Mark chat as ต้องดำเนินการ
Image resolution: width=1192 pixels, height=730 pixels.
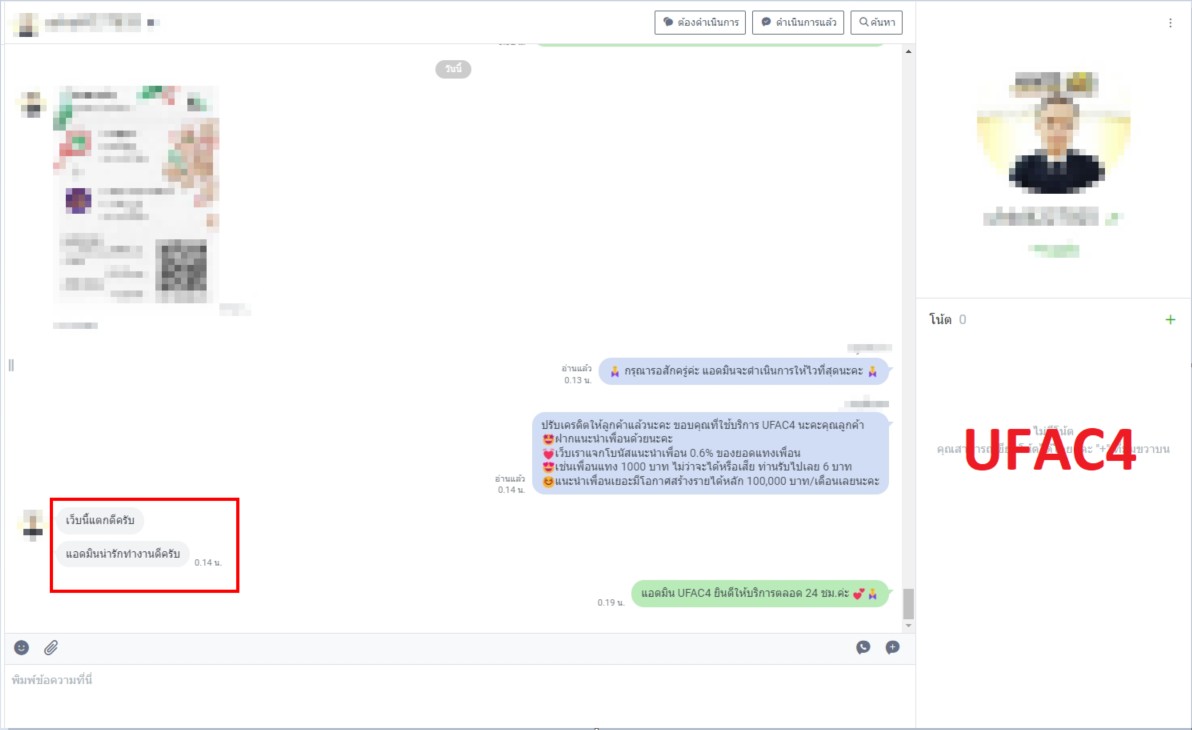(700, 23)
